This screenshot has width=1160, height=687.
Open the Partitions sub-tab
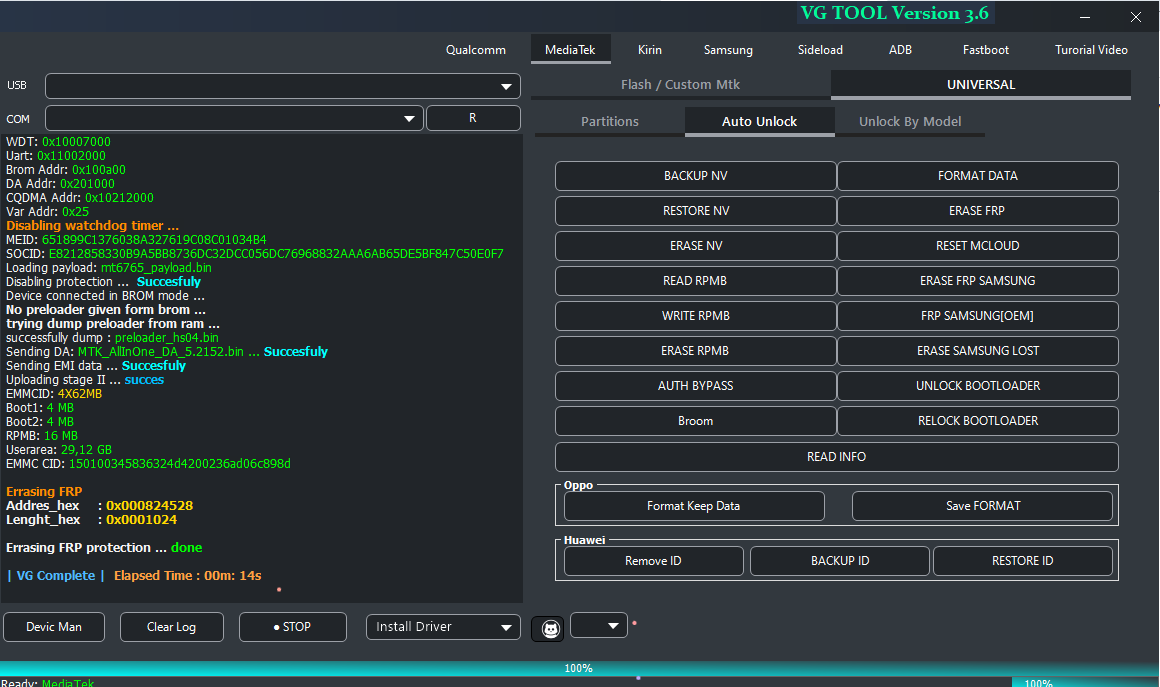(x=609, y=122)
